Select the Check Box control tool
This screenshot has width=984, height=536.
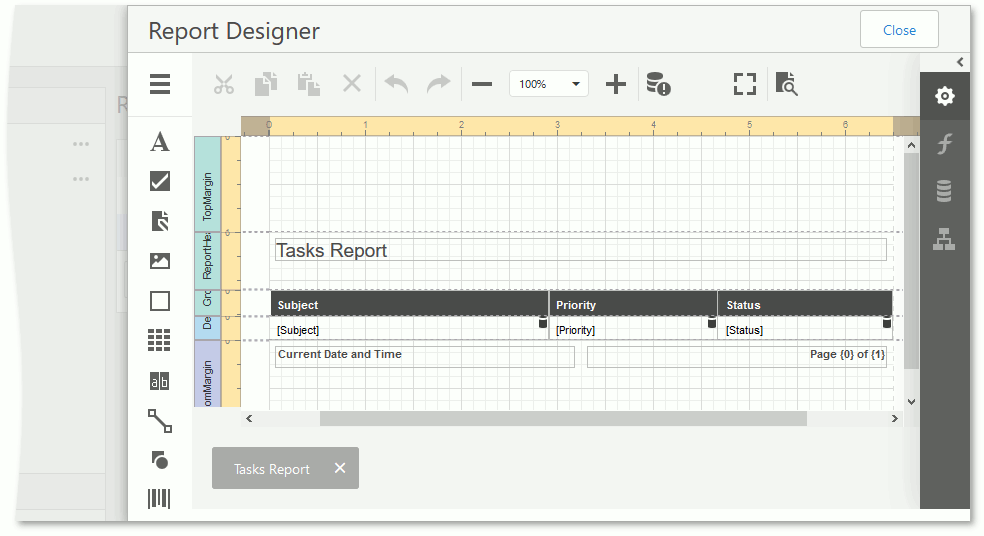click(x=160, y=181)
